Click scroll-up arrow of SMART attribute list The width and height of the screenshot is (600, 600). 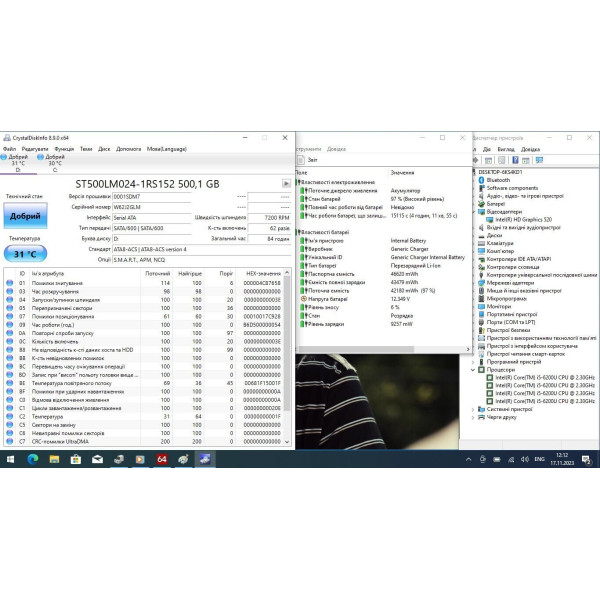[x=287, y=272]
